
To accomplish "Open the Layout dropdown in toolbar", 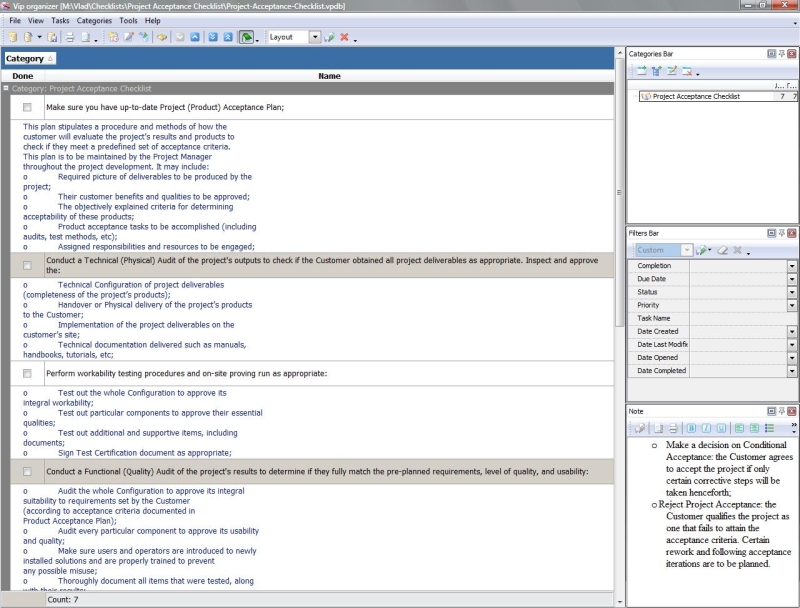I will click(x=315, y=37).
